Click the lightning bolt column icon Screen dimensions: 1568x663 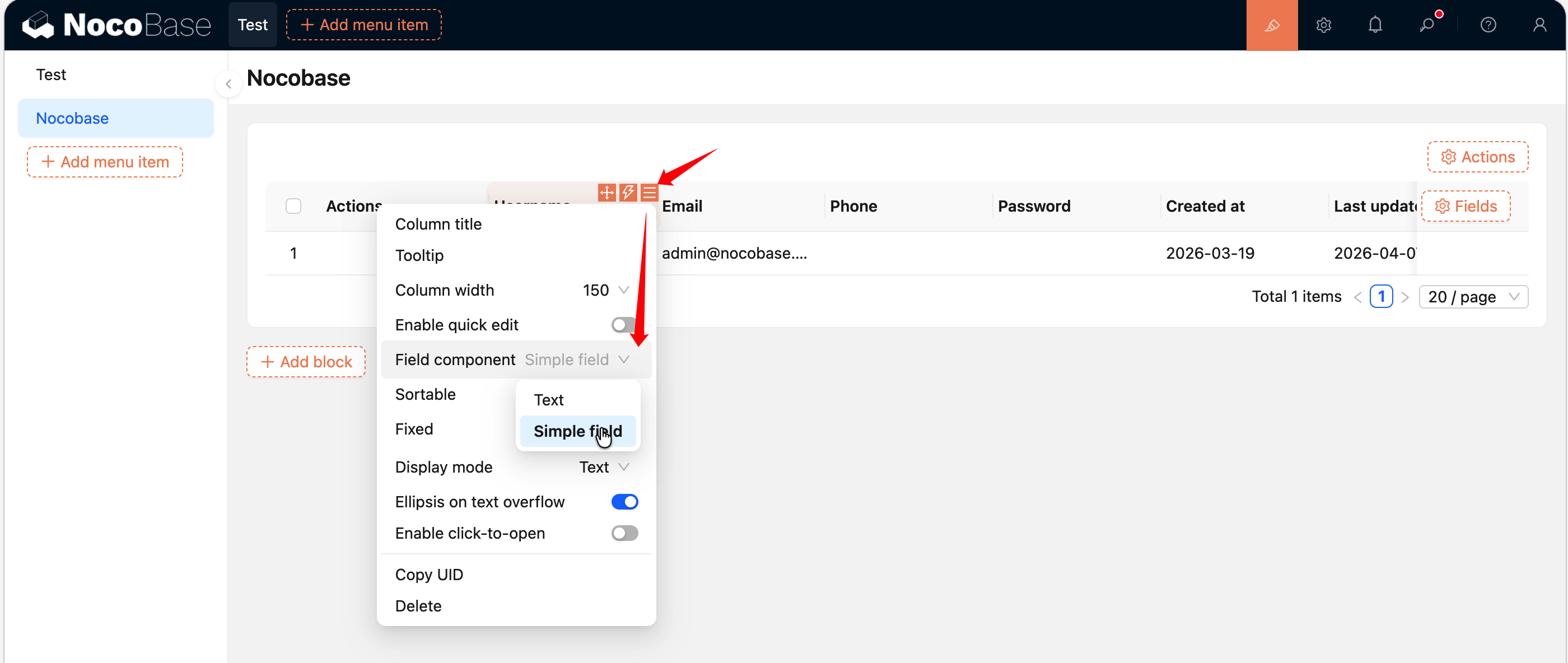tap(628, 193)
